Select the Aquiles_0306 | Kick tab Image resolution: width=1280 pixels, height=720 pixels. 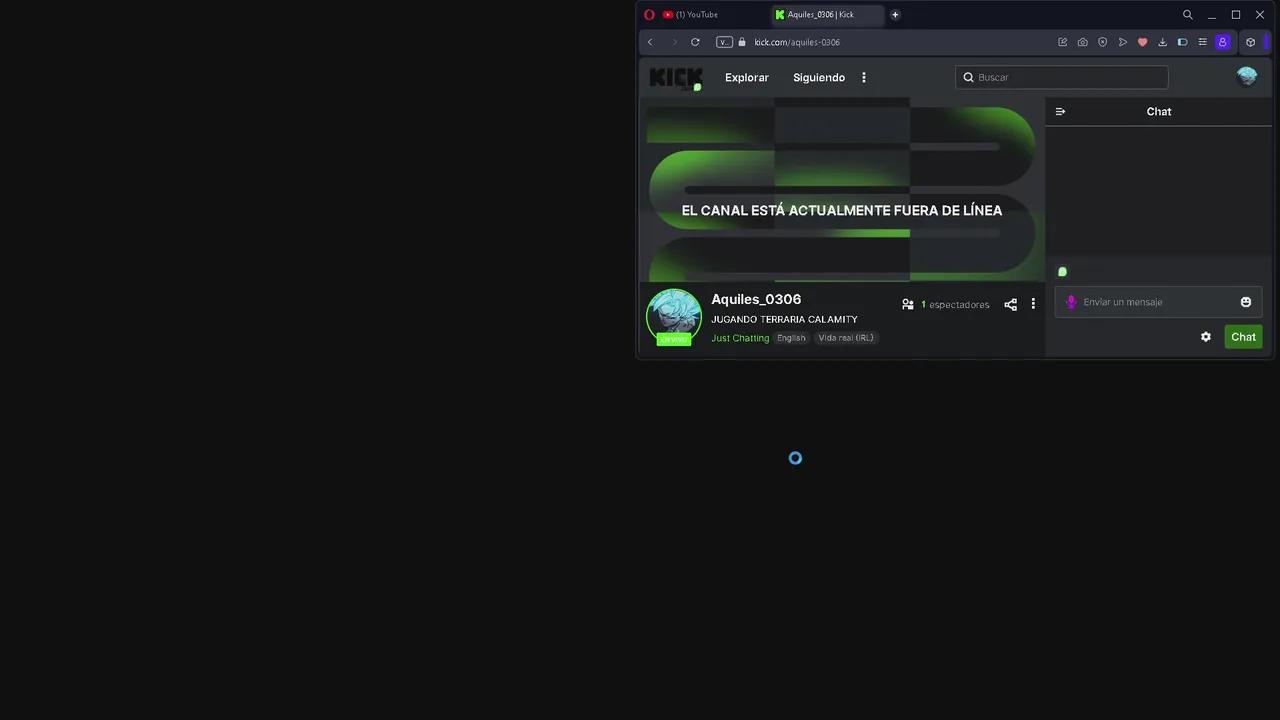pyautogui.click(x=828, y=15)
